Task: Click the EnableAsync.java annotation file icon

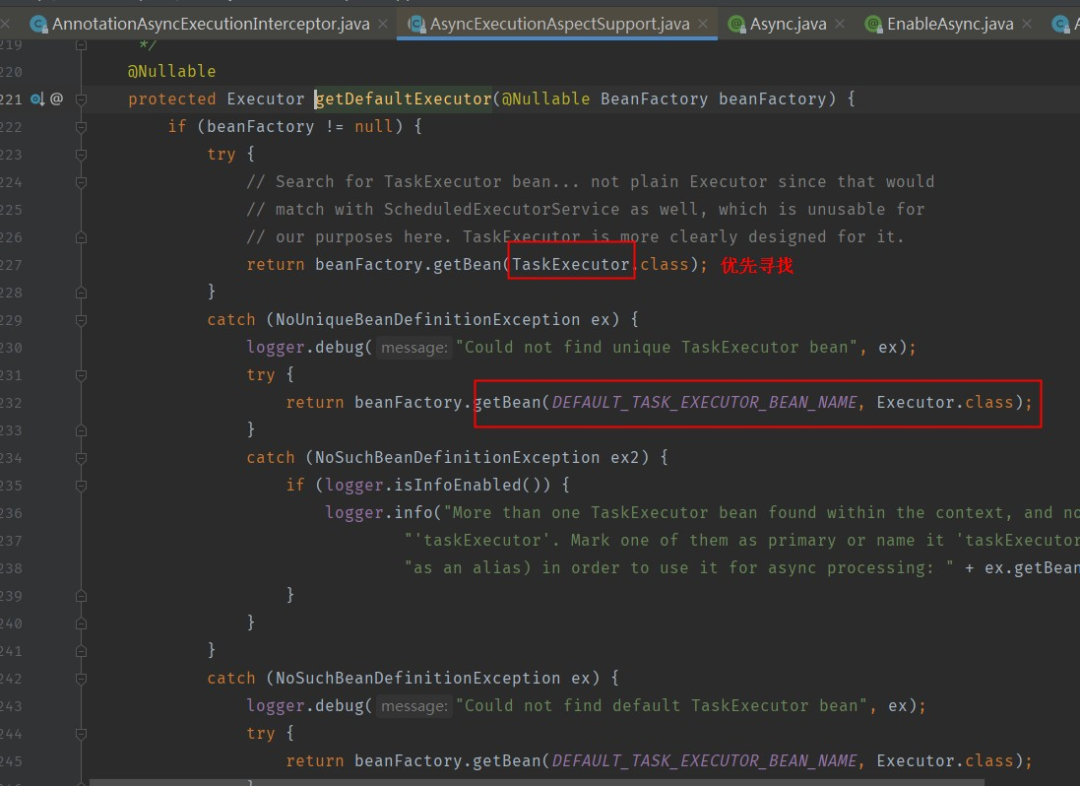Action: (873, 23)
